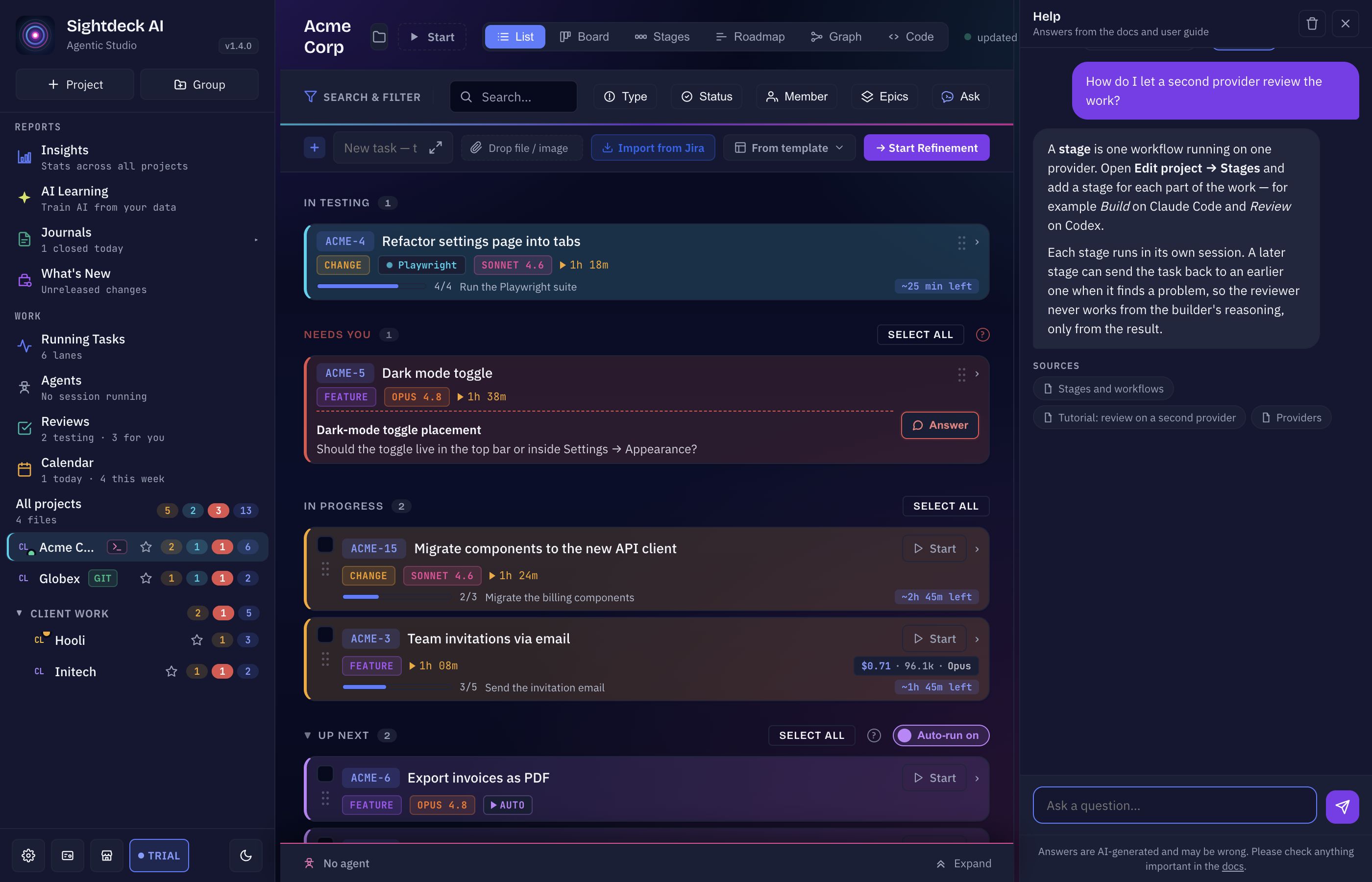Turn off the Auto-run on toggle
This screenshot has height=882, width=1372.
tap(941, 735)
